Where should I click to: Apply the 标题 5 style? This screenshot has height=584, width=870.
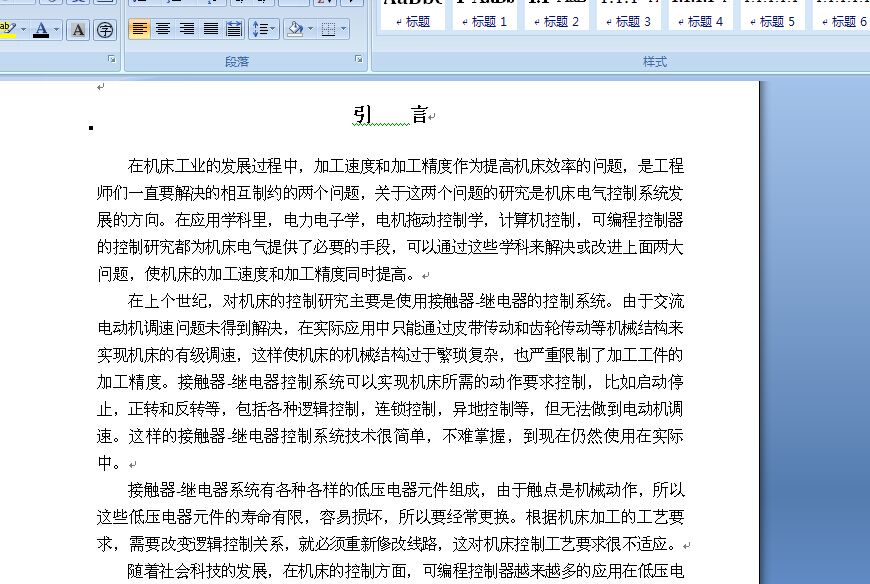pos(772,15)
